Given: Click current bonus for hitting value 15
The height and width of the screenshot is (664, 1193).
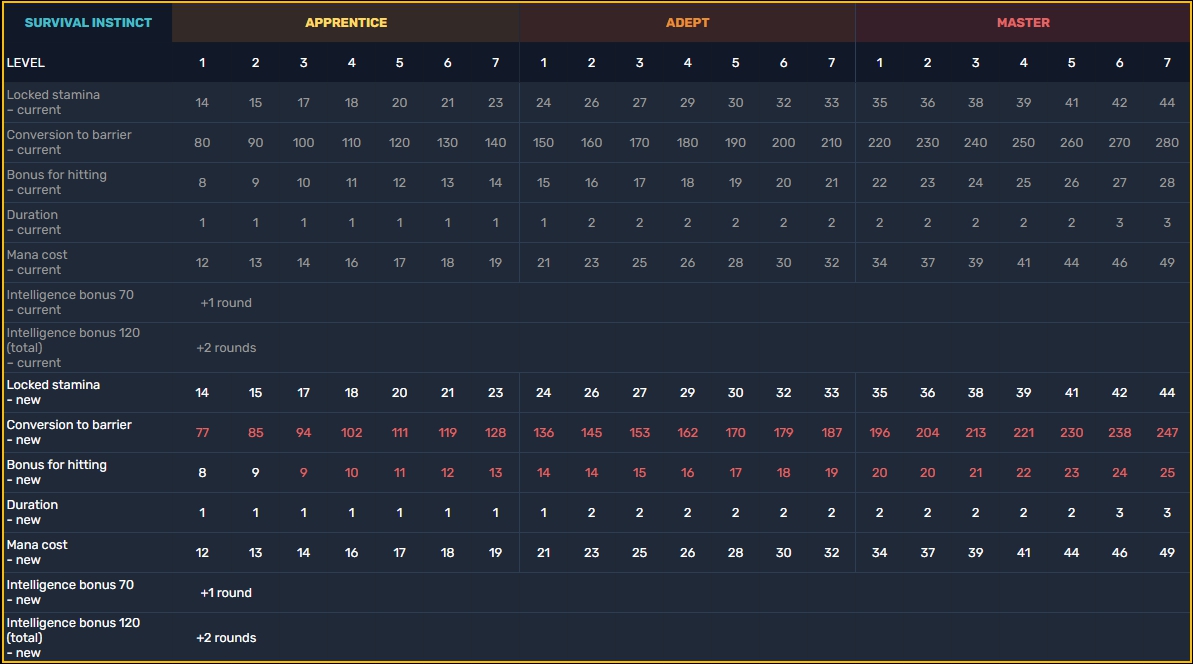Looking at the screenshot, I should point(543,183).
